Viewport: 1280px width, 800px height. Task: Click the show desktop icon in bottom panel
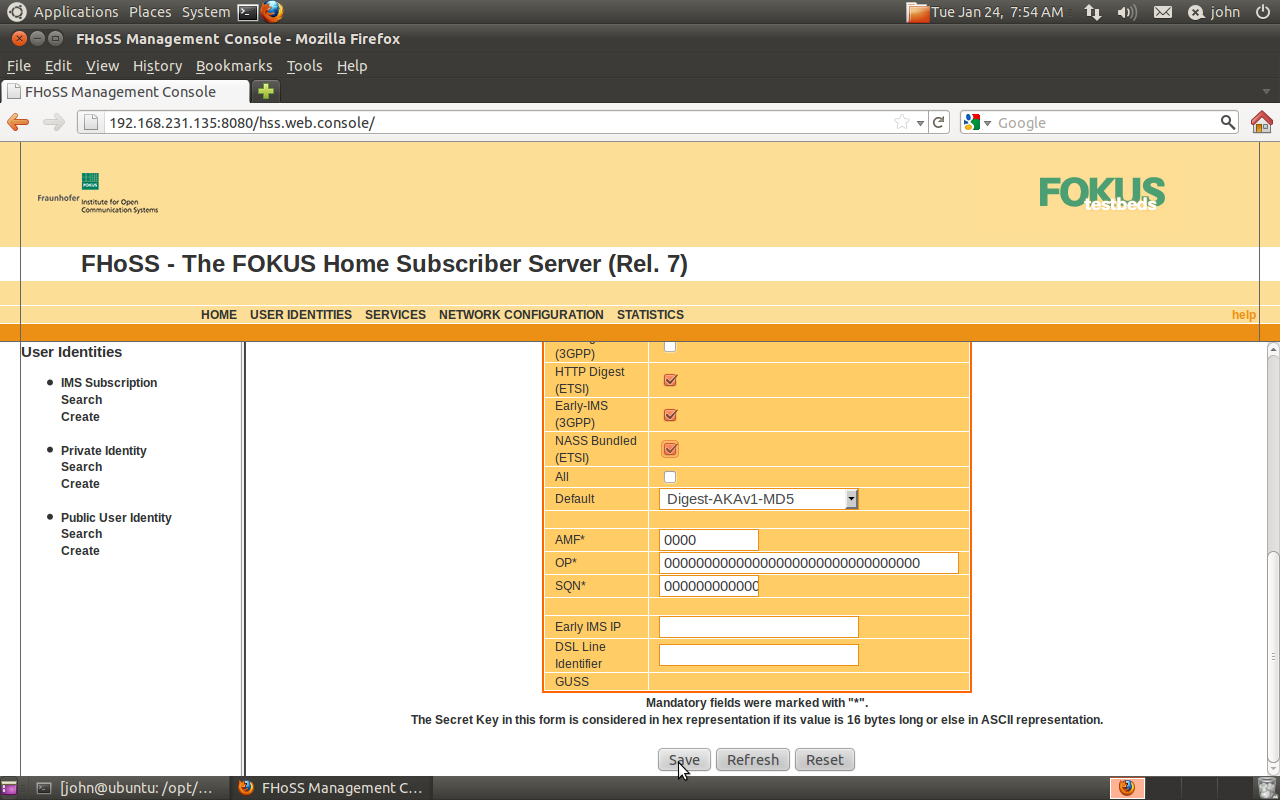9,788
